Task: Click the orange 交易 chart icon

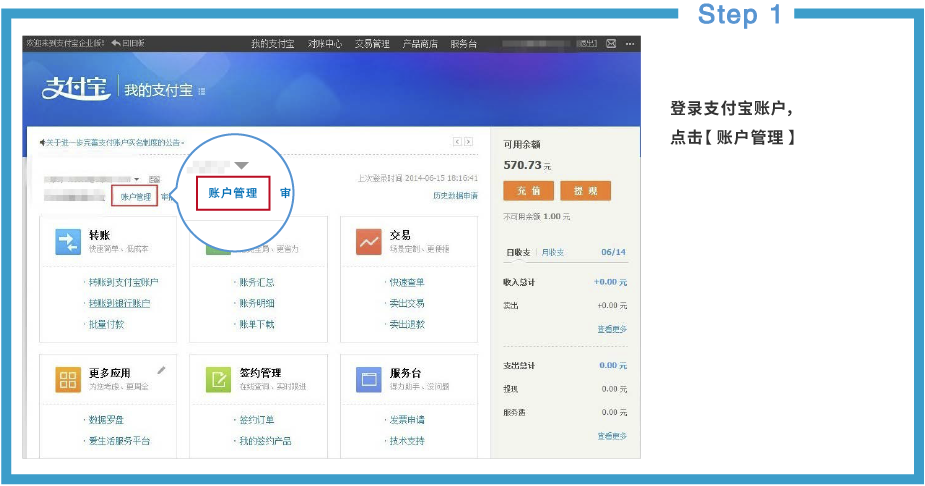Action: pos(369,242)
